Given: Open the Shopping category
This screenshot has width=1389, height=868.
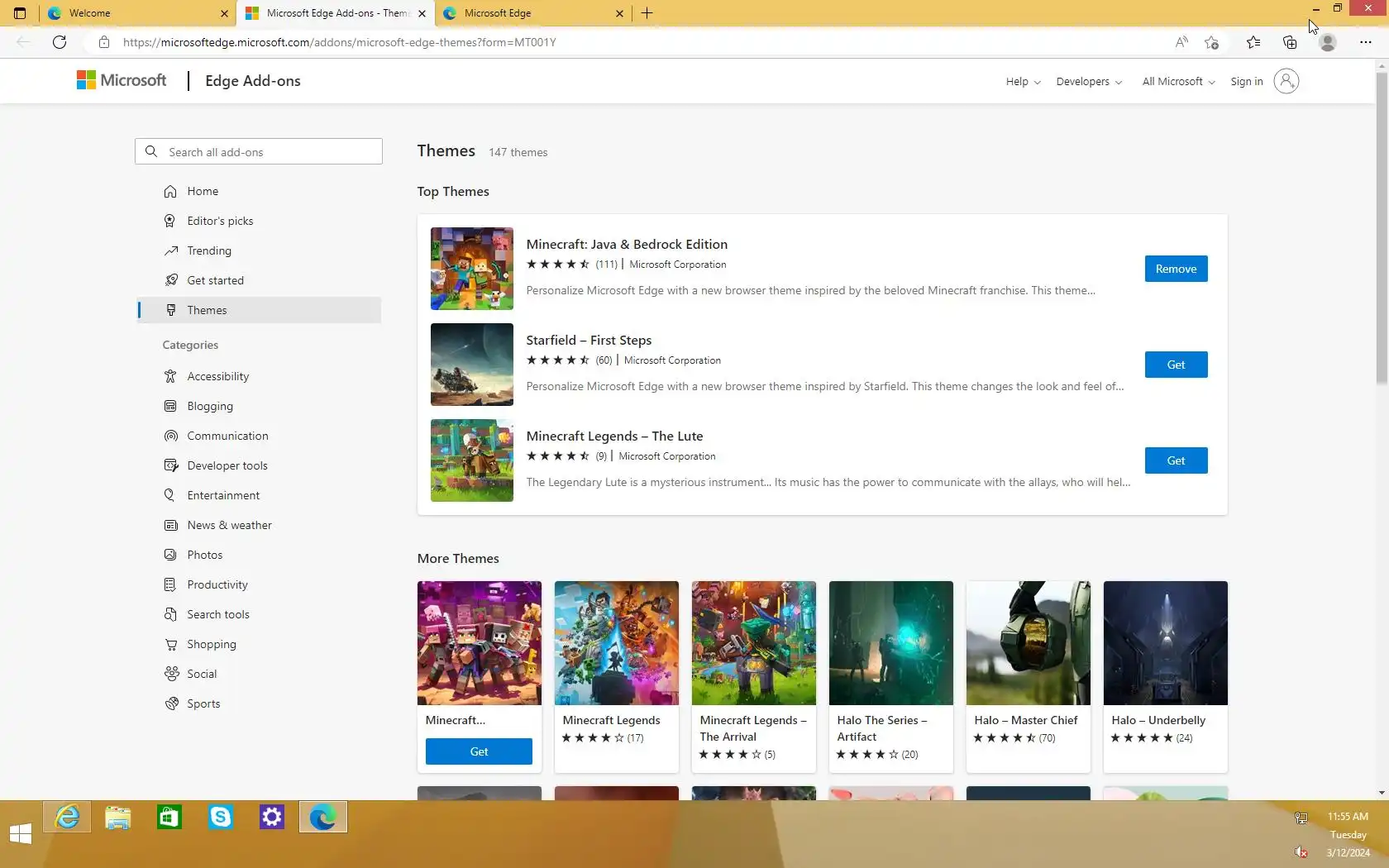Looking at the screenshot, I should coord(260,644).
